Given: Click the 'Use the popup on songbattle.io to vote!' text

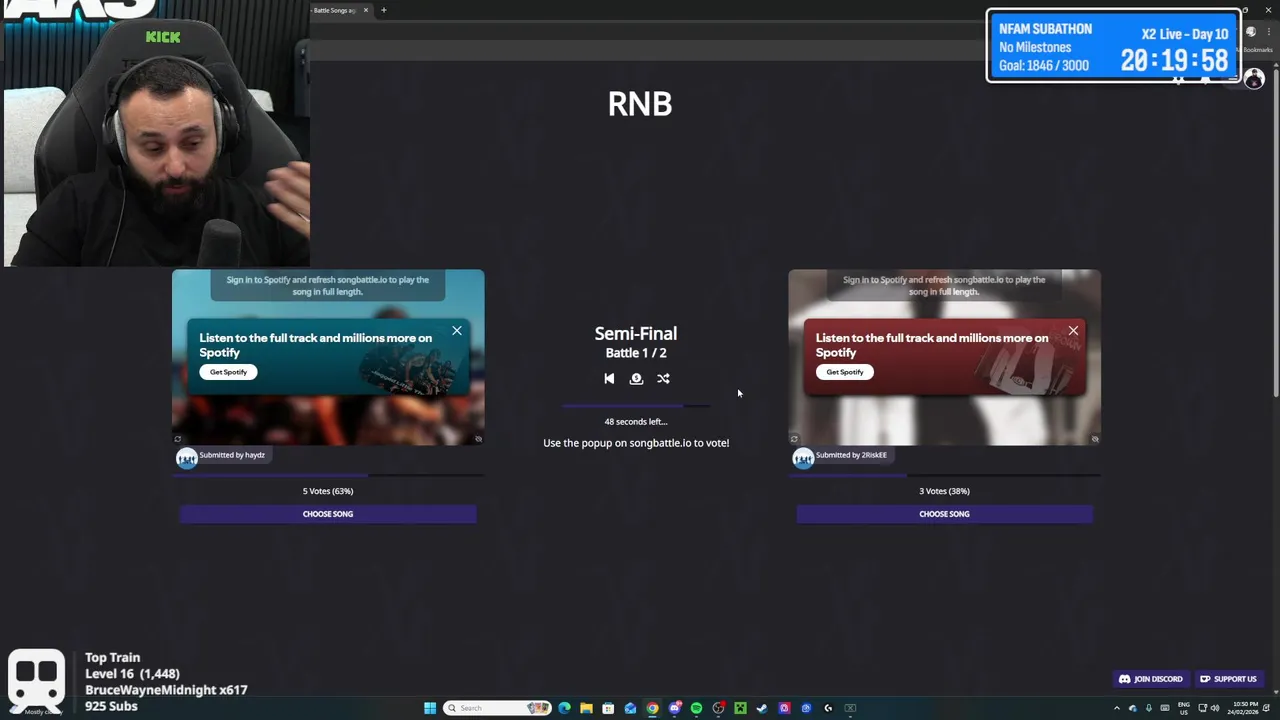Looking at the screenshot, I should pyautogui.click(x=636, y=443).
